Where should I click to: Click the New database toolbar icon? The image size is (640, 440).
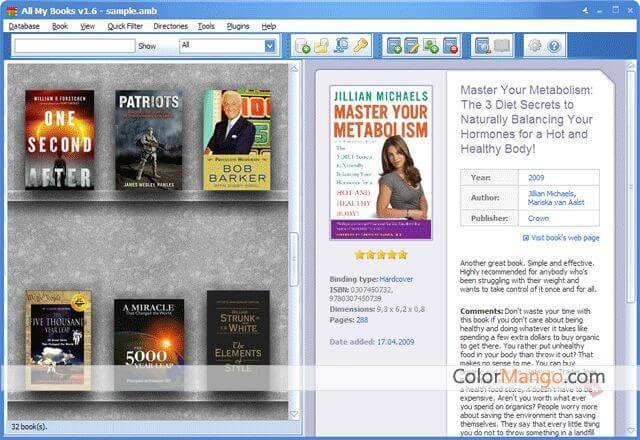pos(302,46)
